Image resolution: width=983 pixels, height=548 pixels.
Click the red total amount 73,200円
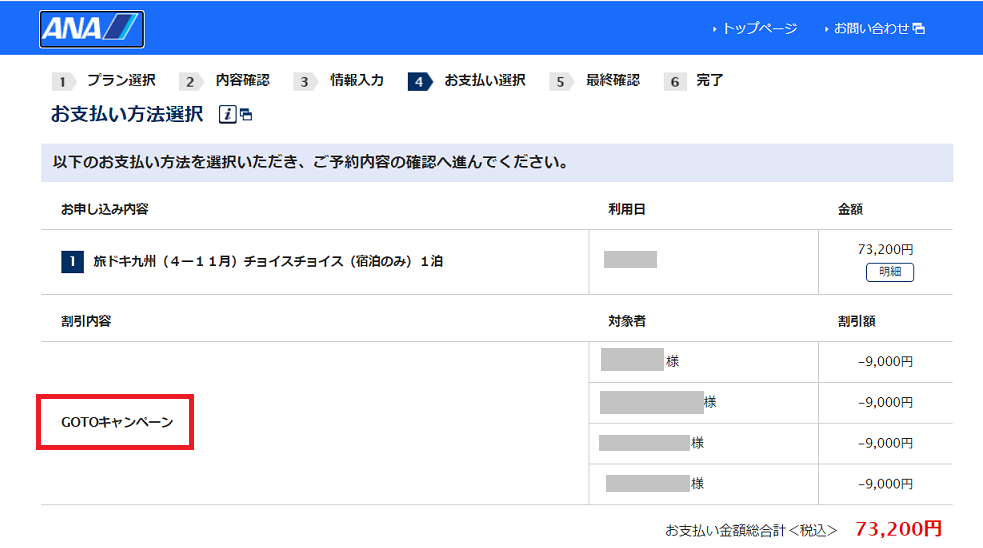click(x=898, y=528)
